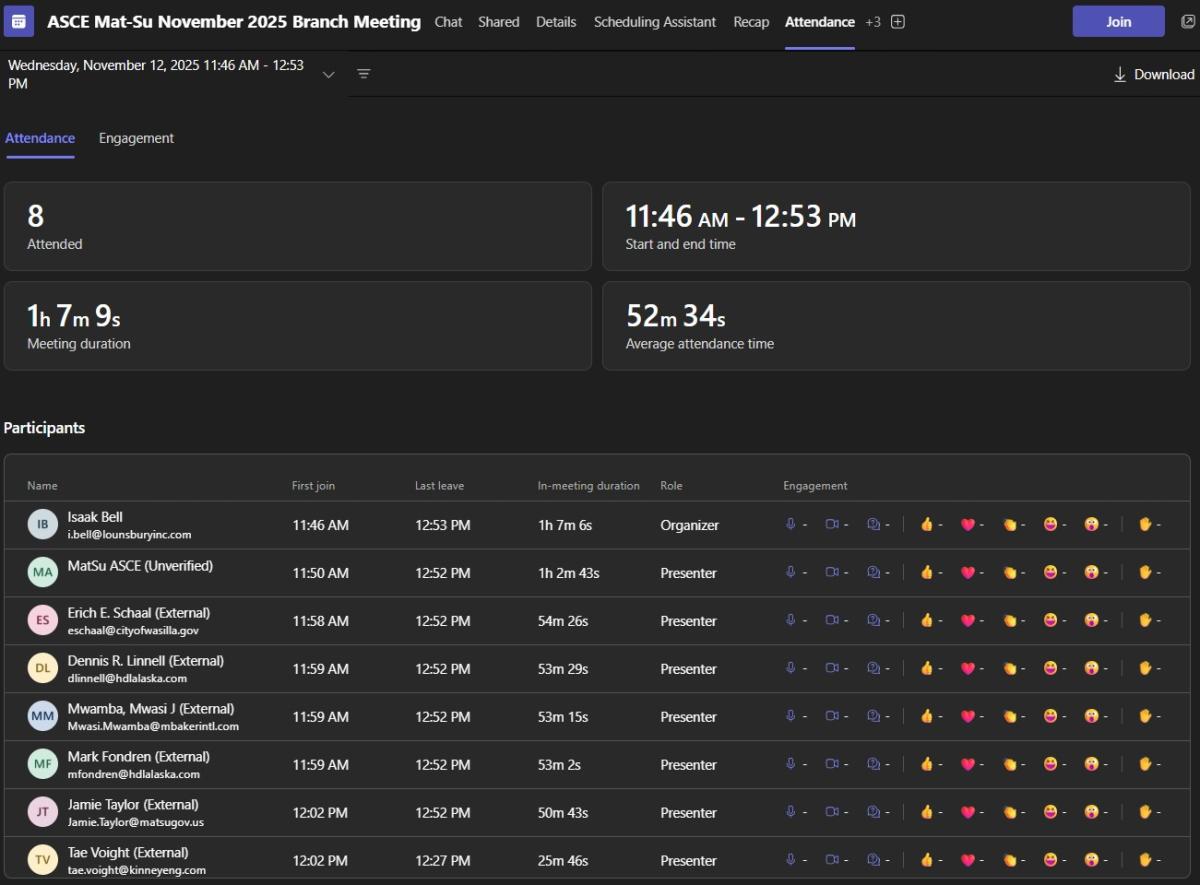Sort participants by First join column
This screenshot has height=885, width=1200.
point(313,486)
